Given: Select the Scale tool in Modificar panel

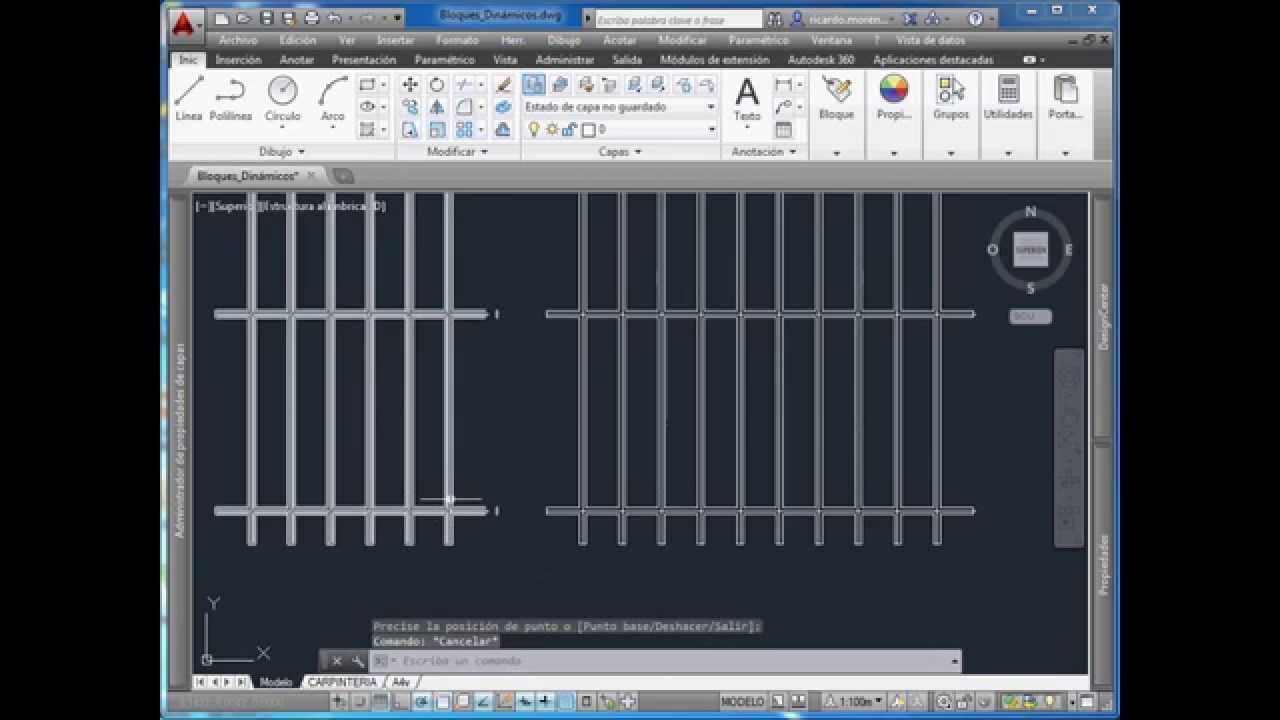Looking at the screenshot, I should click(437, 129).
